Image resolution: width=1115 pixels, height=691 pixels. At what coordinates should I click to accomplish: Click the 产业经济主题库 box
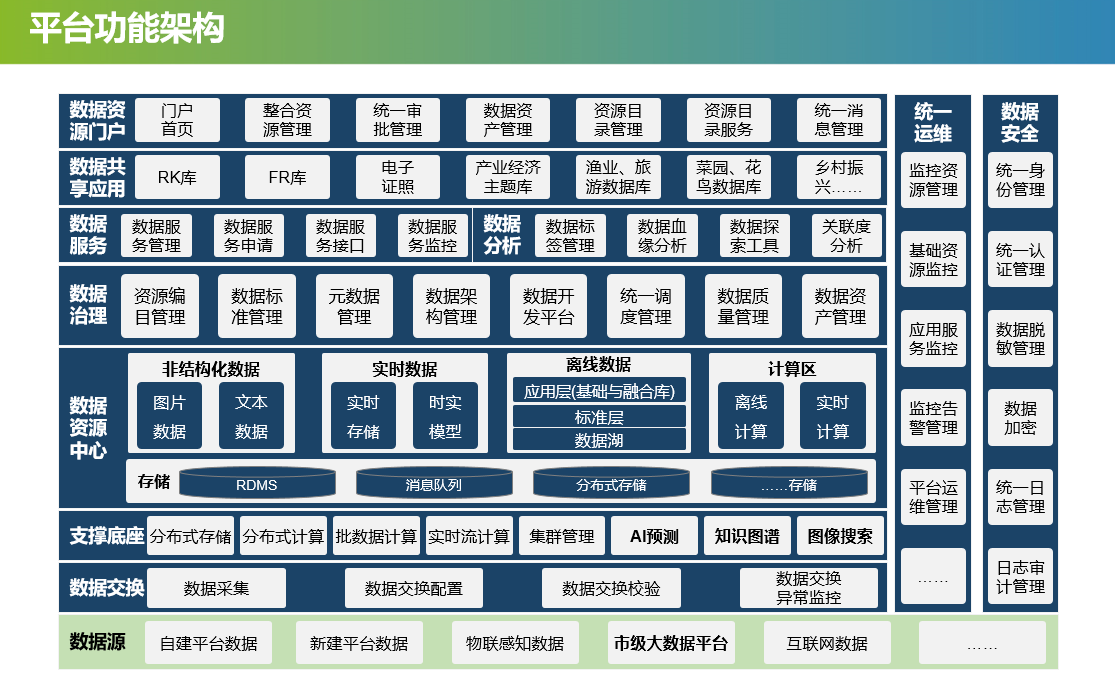[508, 177]
